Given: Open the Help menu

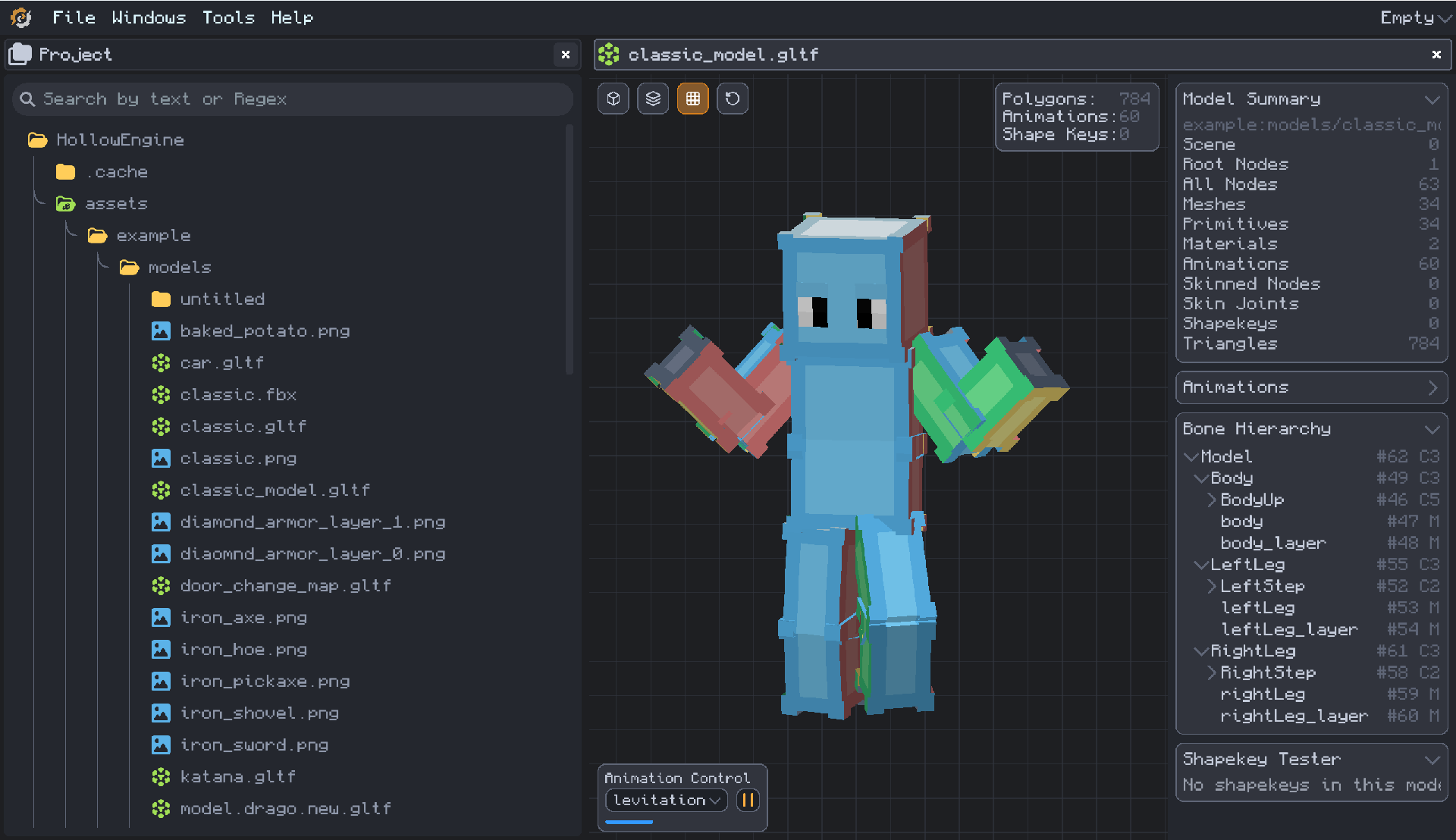Looking at the screenshot, I should pos(292,17).
